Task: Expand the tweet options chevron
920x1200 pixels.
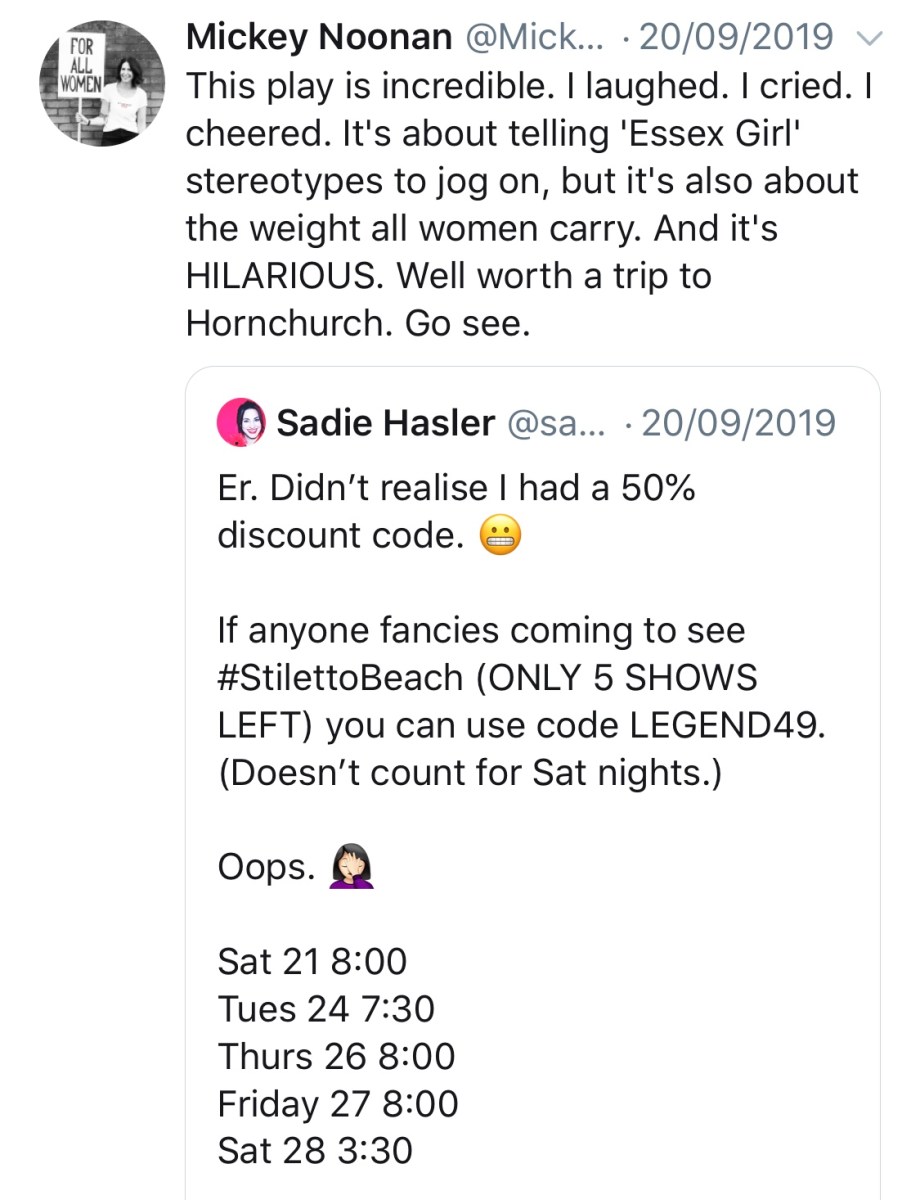Action: click(870, 38)
